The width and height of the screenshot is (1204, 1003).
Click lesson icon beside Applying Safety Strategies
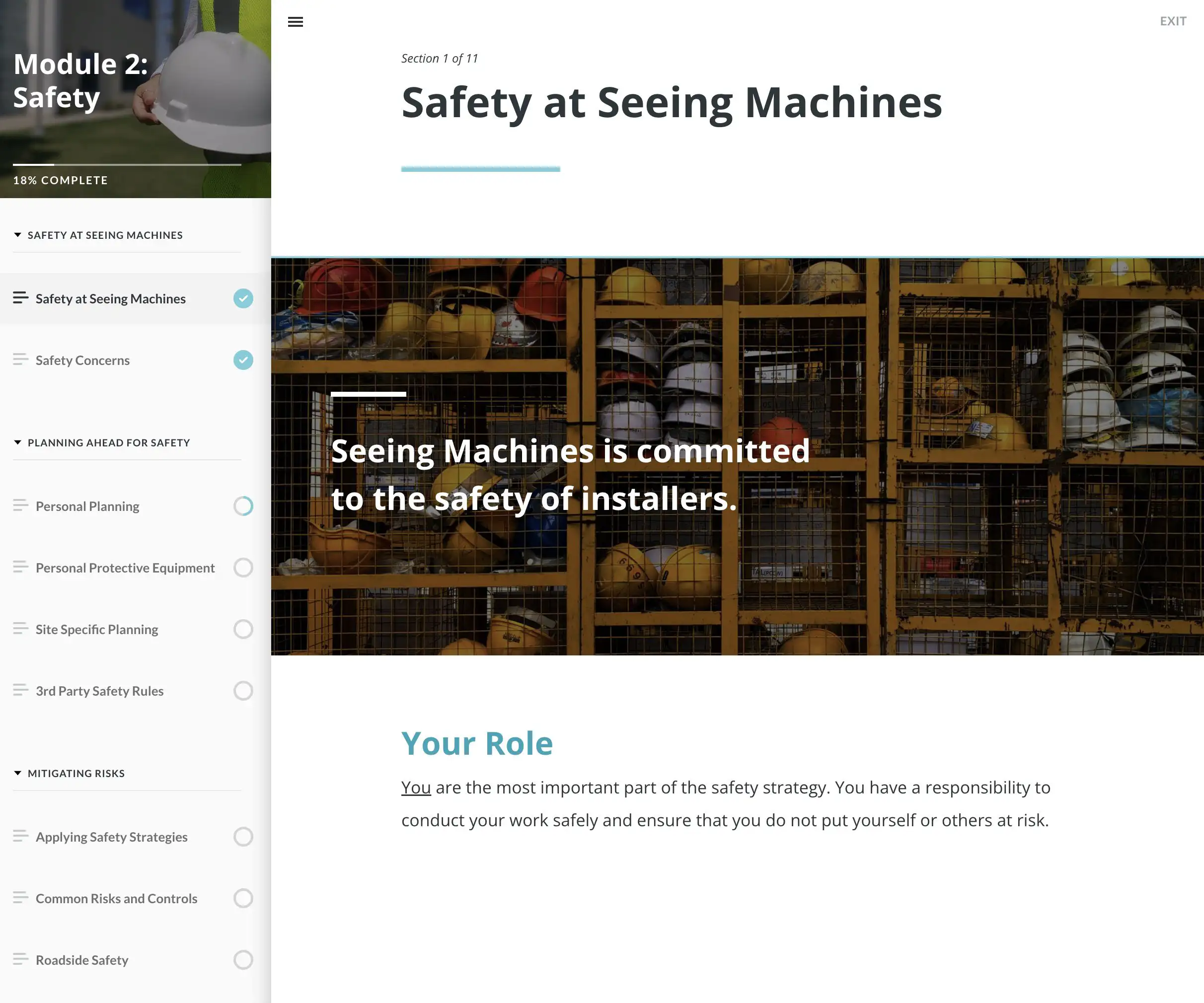[21, 836]
